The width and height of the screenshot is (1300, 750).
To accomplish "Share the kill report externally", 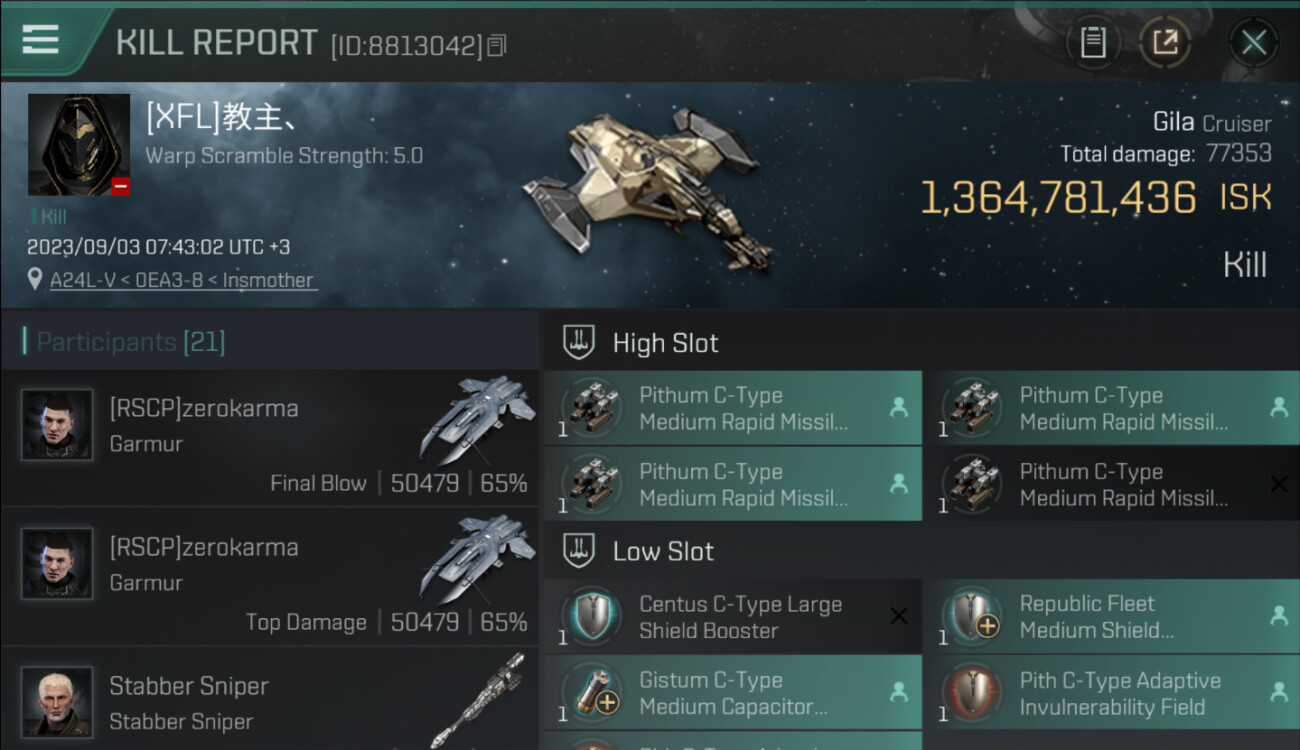I will 1165,42.
